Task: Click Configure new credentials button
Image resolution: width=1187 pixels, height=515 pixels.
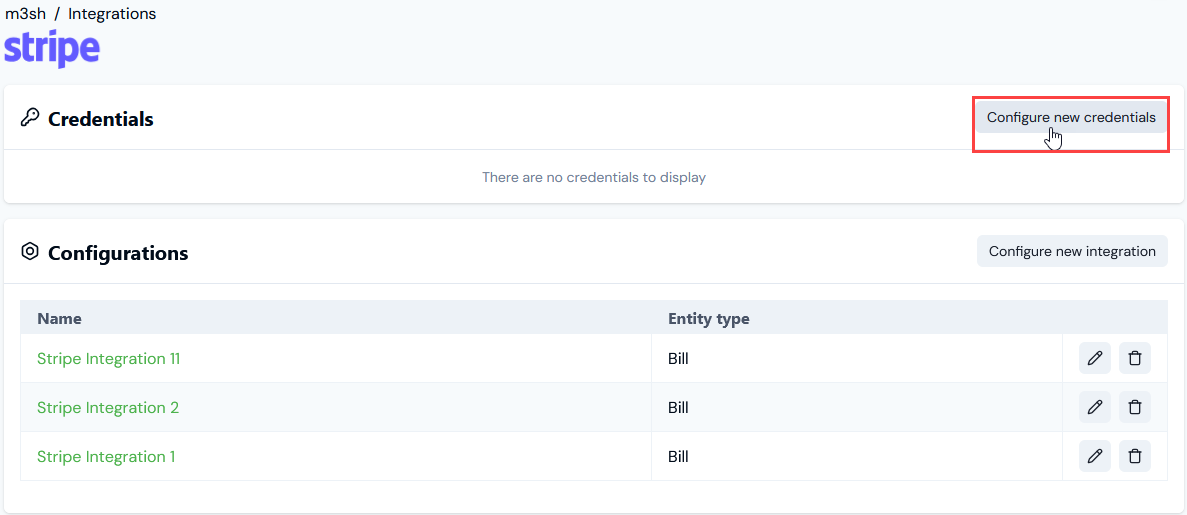Action: pos(1071,117)
